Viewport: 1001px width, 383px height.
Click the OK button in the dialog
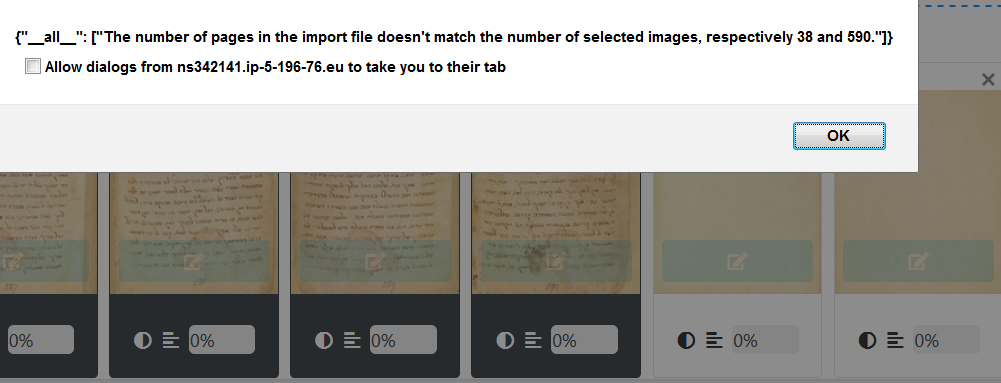tap(839, 136)
